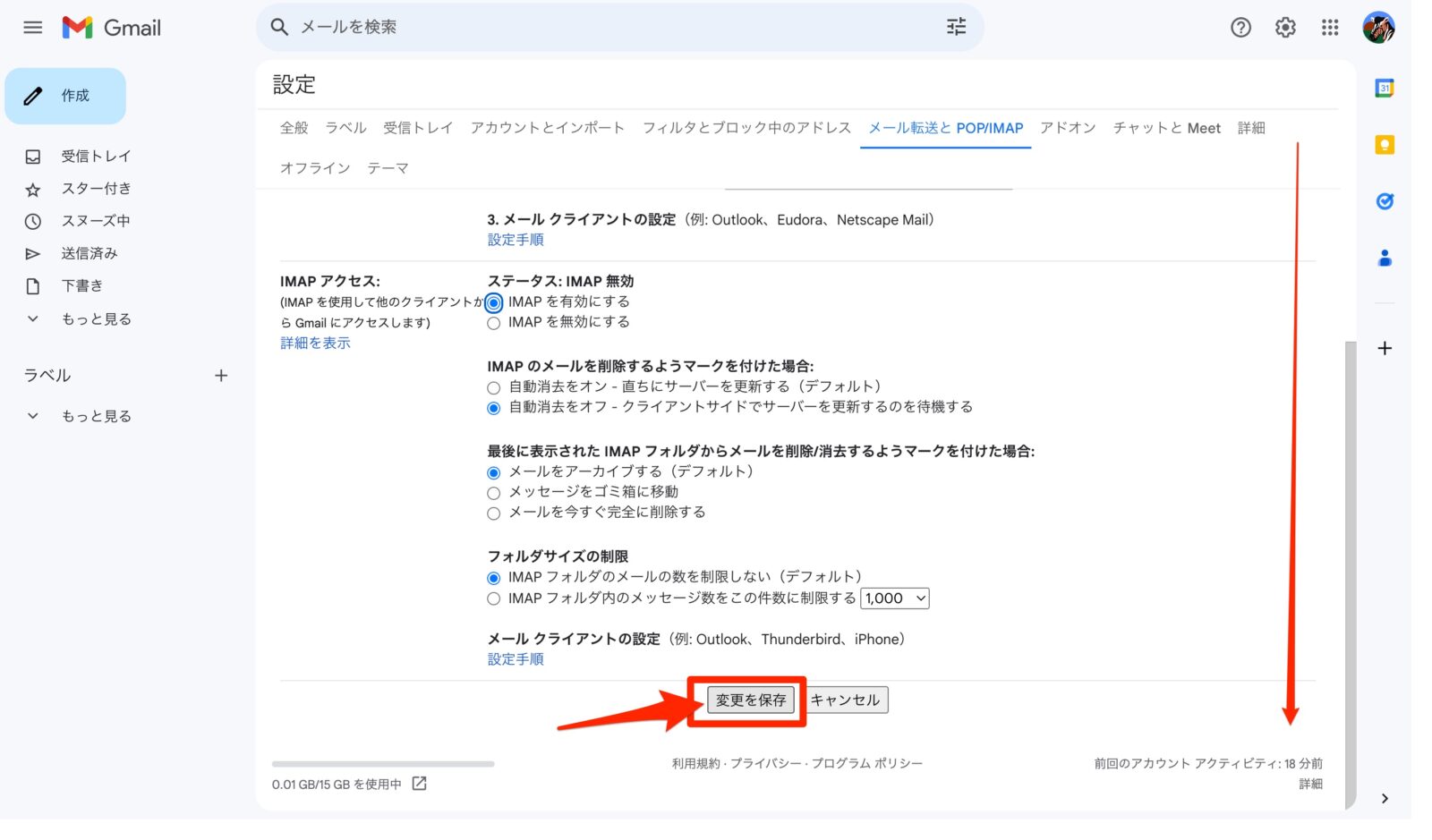Click the キャンセル button

tap(846, 700)
